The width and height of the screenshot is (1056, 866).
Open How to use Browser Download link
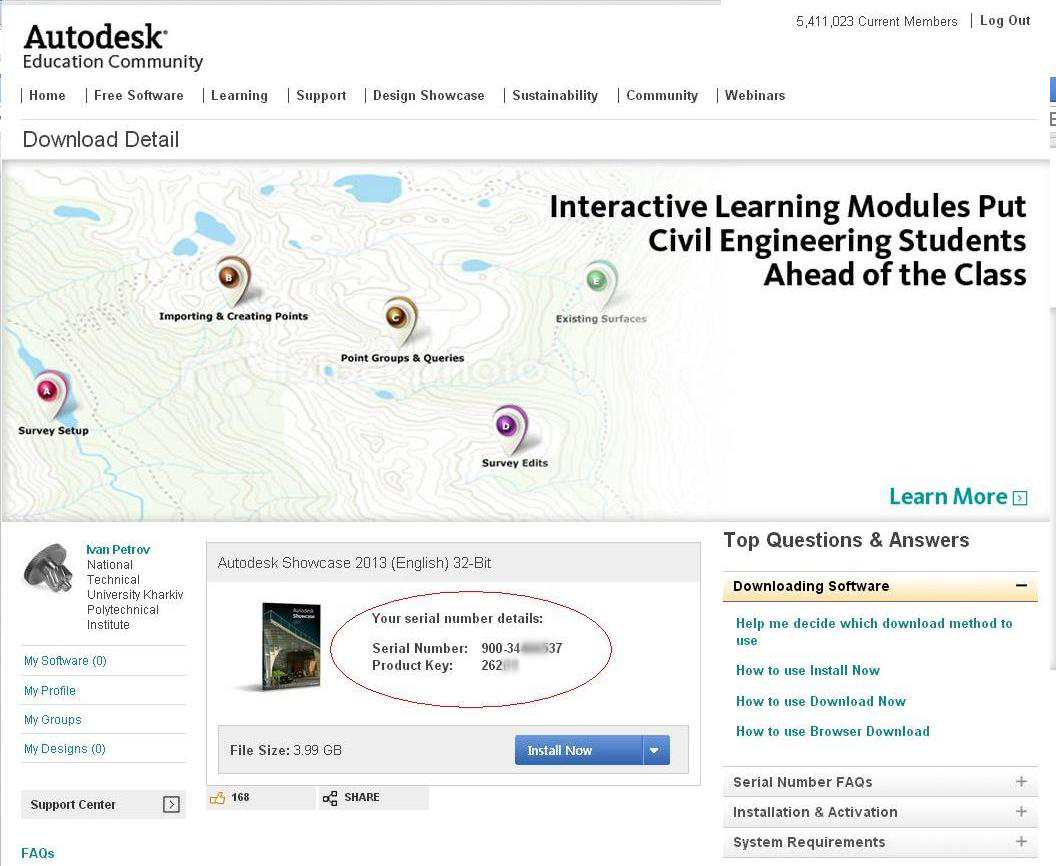point(832,731)
